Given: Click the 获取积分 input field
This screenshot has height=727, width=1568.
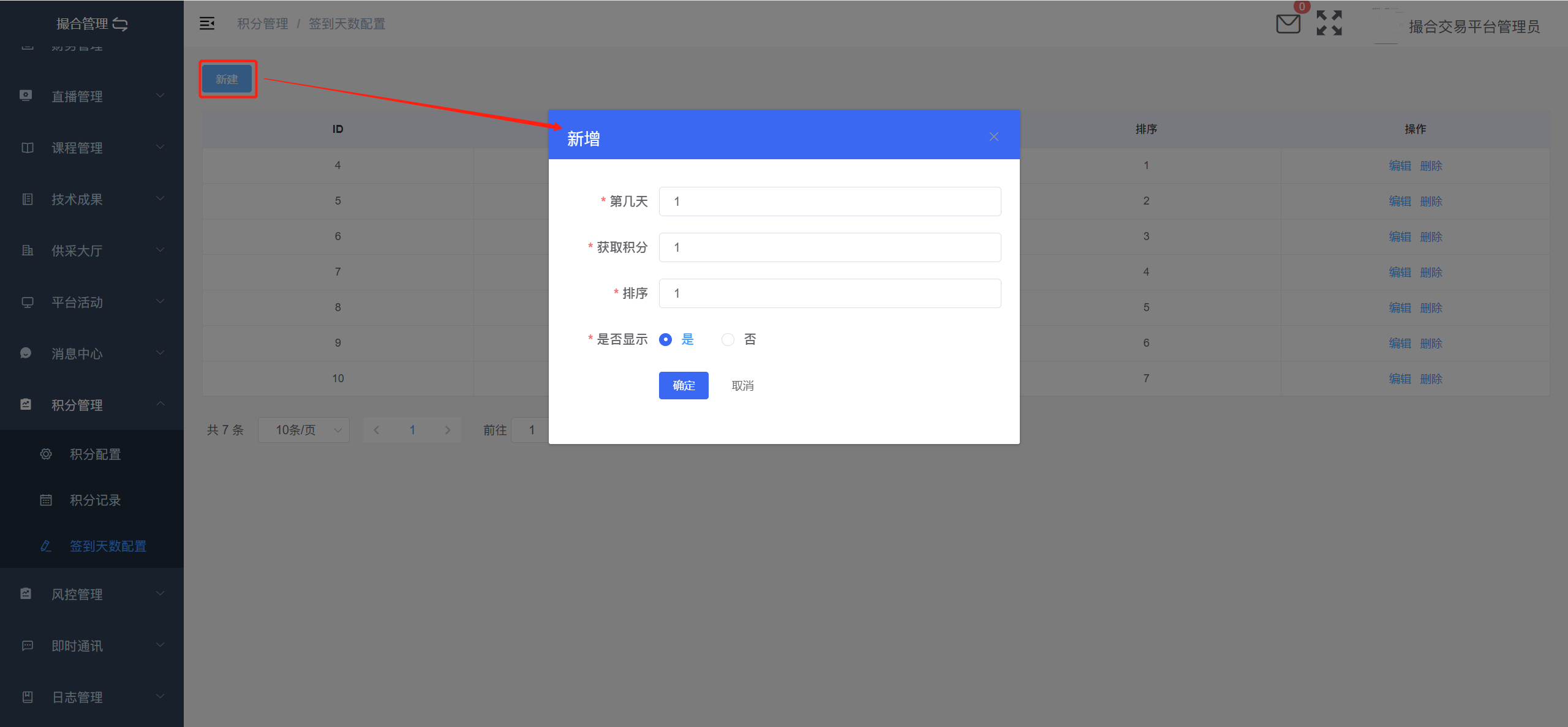Looking at the screenshot, I should (829, 247).
